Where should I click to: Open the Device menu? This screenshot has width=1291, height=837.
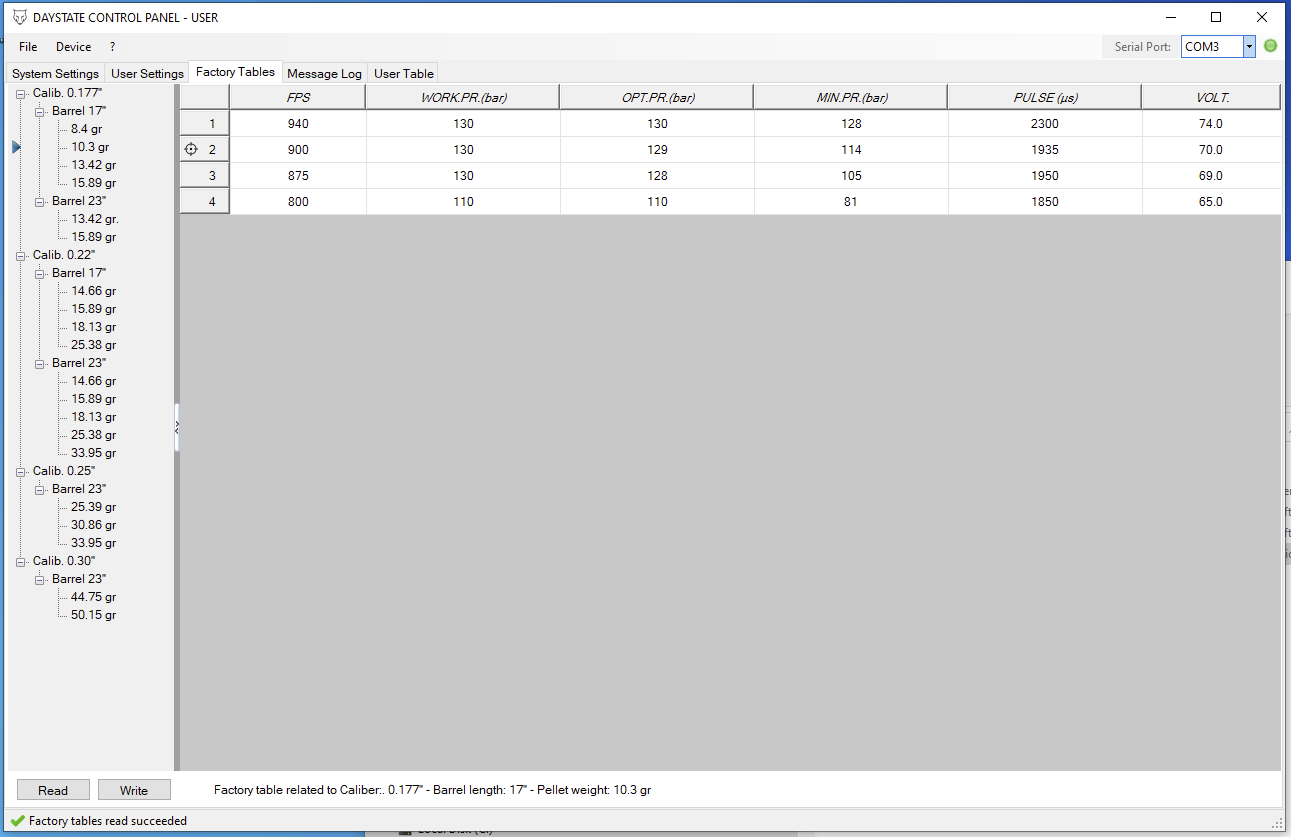point(73,47)
